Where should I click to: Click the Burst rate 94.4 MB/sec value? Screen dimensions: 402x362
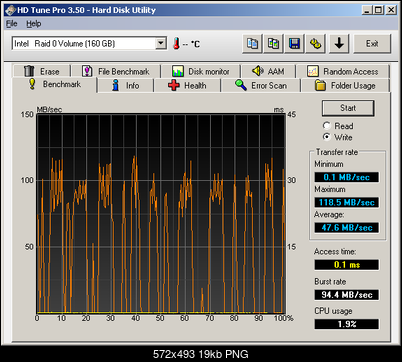[347, 295]
